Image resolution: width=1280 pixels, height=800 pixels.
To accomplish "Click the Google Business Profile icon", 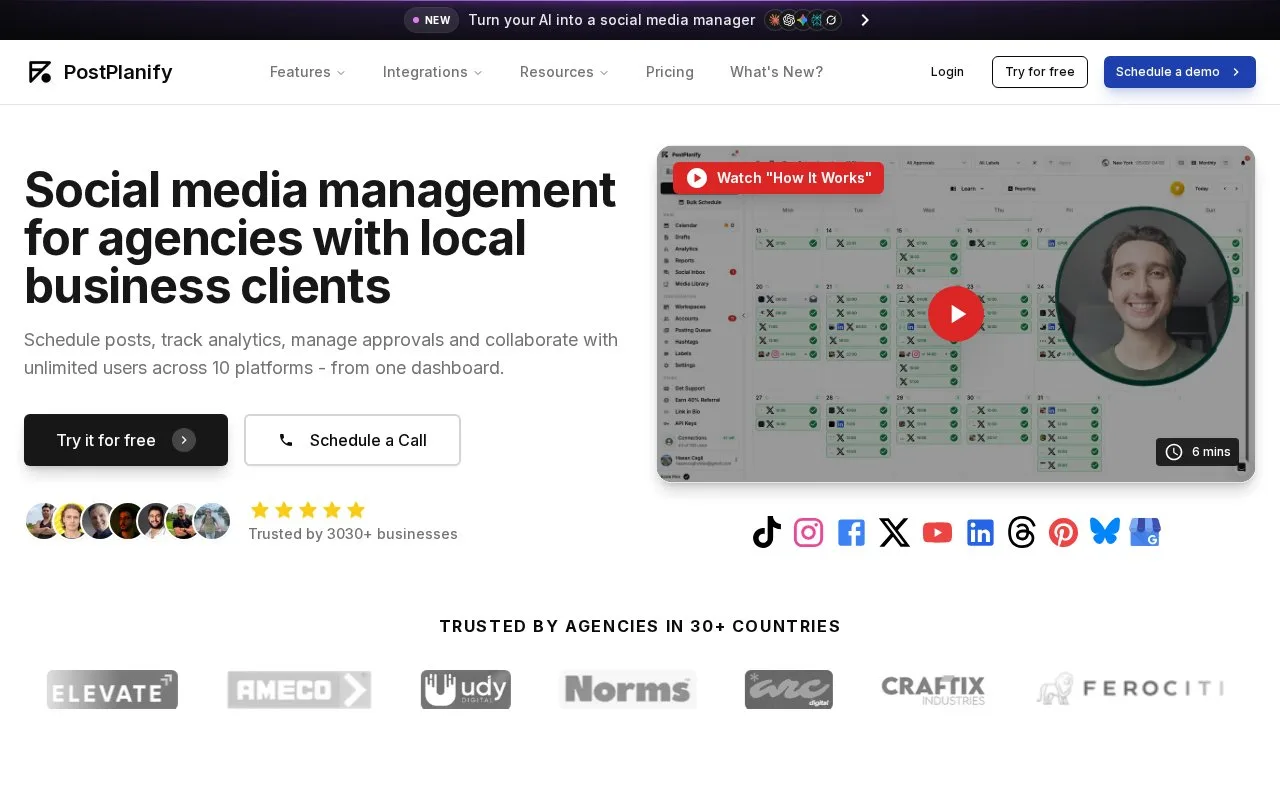I will 1145,533.
